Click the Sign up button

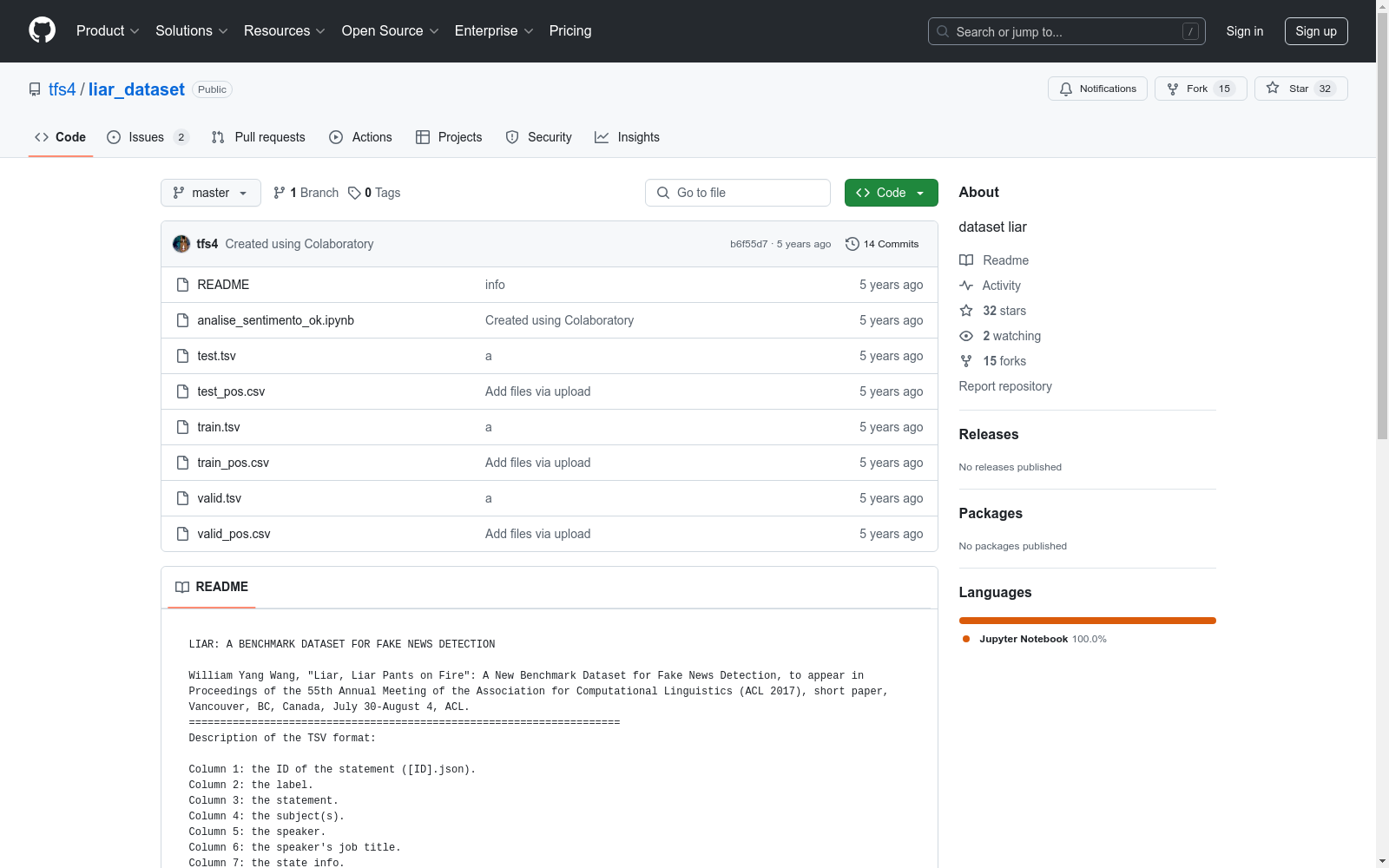[x=1316, y=31]
